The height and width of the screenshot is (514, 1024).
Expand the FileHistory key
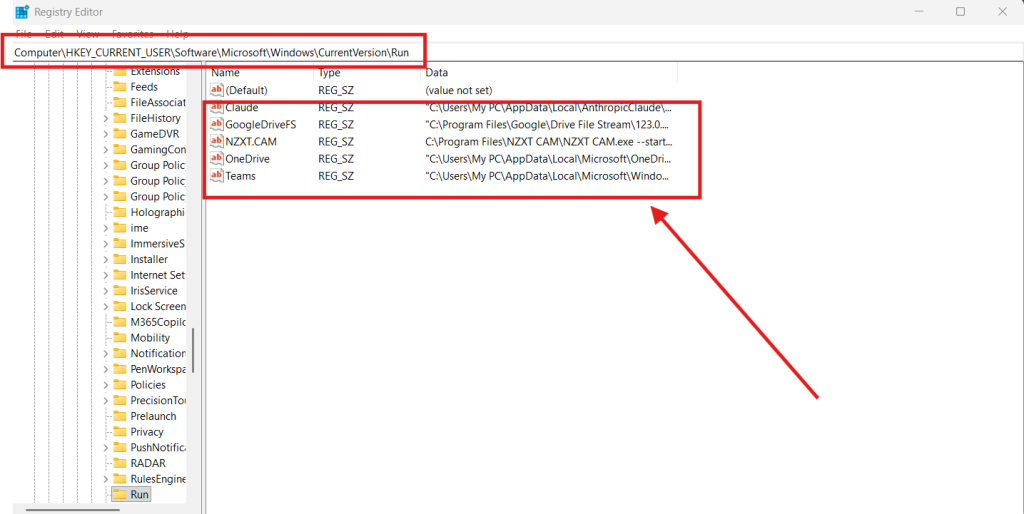coord(106,118)
